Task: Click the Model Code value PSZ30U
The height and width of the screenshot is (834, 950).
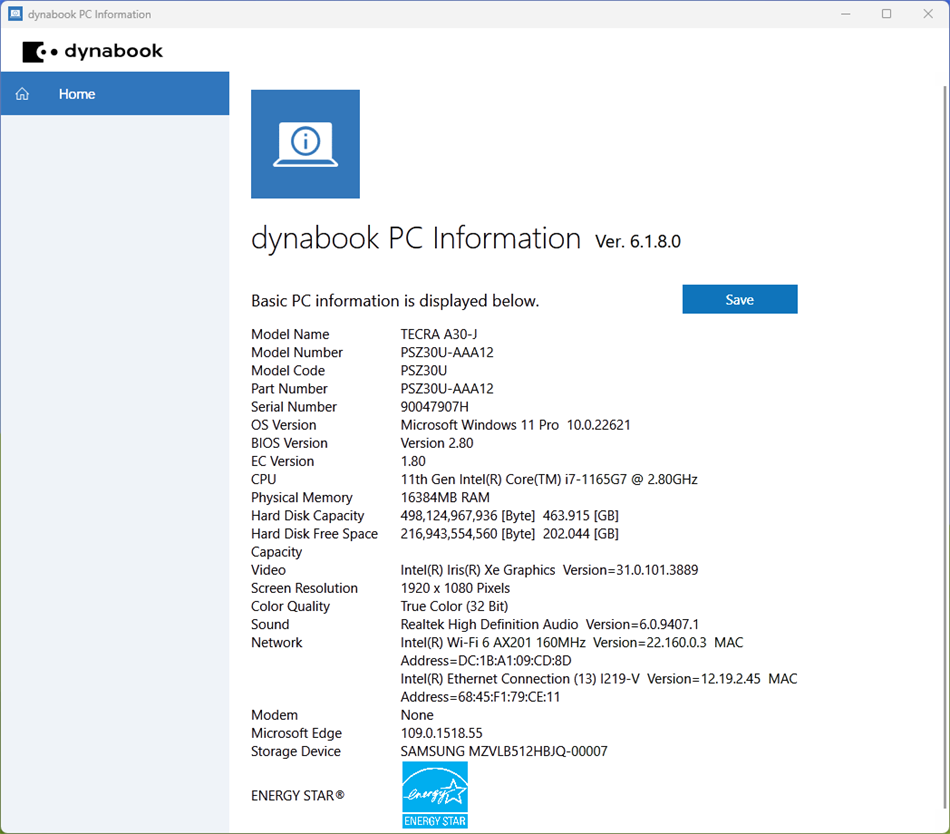Action: 424,371
